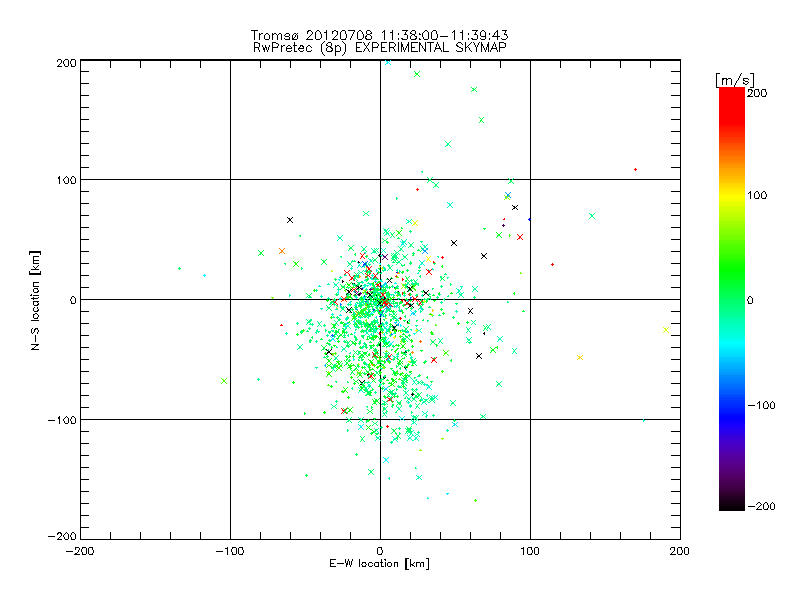The width and height of the screenshot is (800, 600).
Task: Click the colorbar label '-100'
Action: tap(761, 406)
